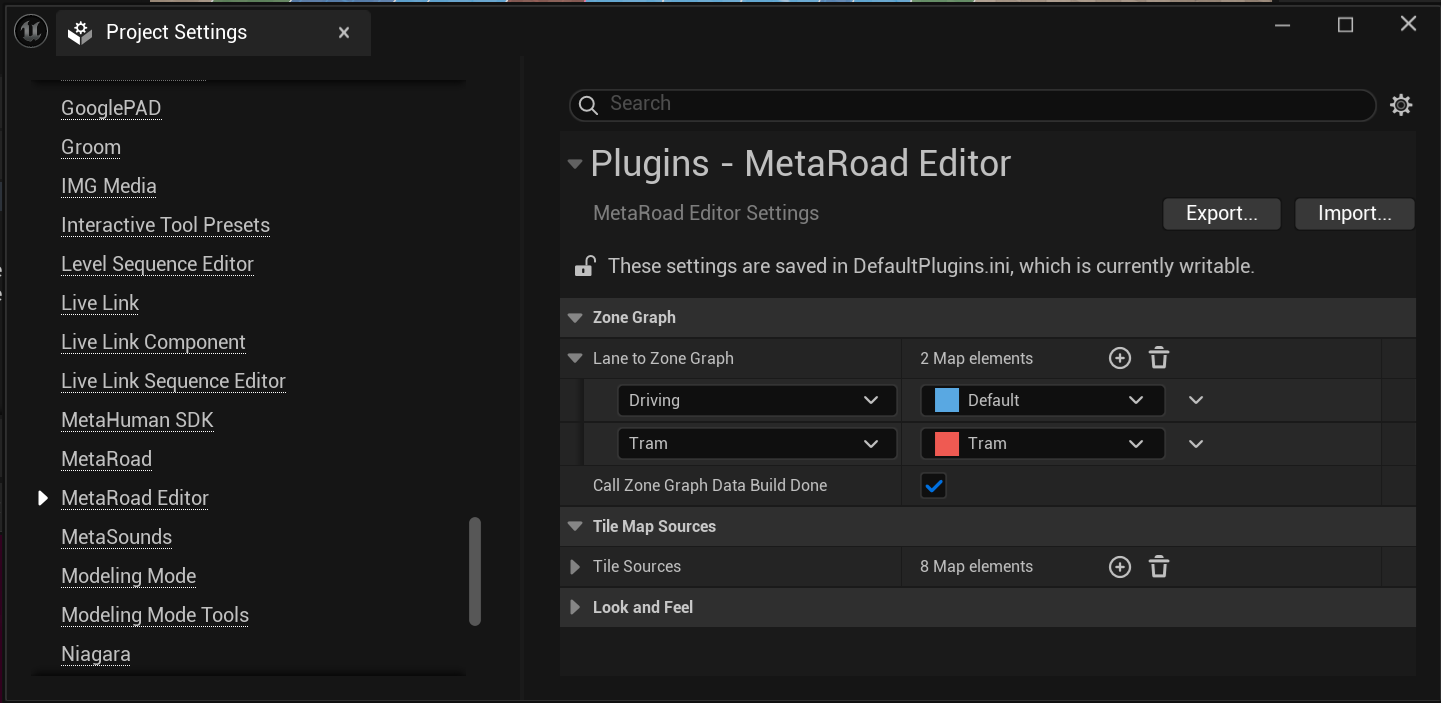The width and height of the screenshot is (1441, 703).
Task: Collapse the Tile Map Sources section
Action: pos(575,526)
